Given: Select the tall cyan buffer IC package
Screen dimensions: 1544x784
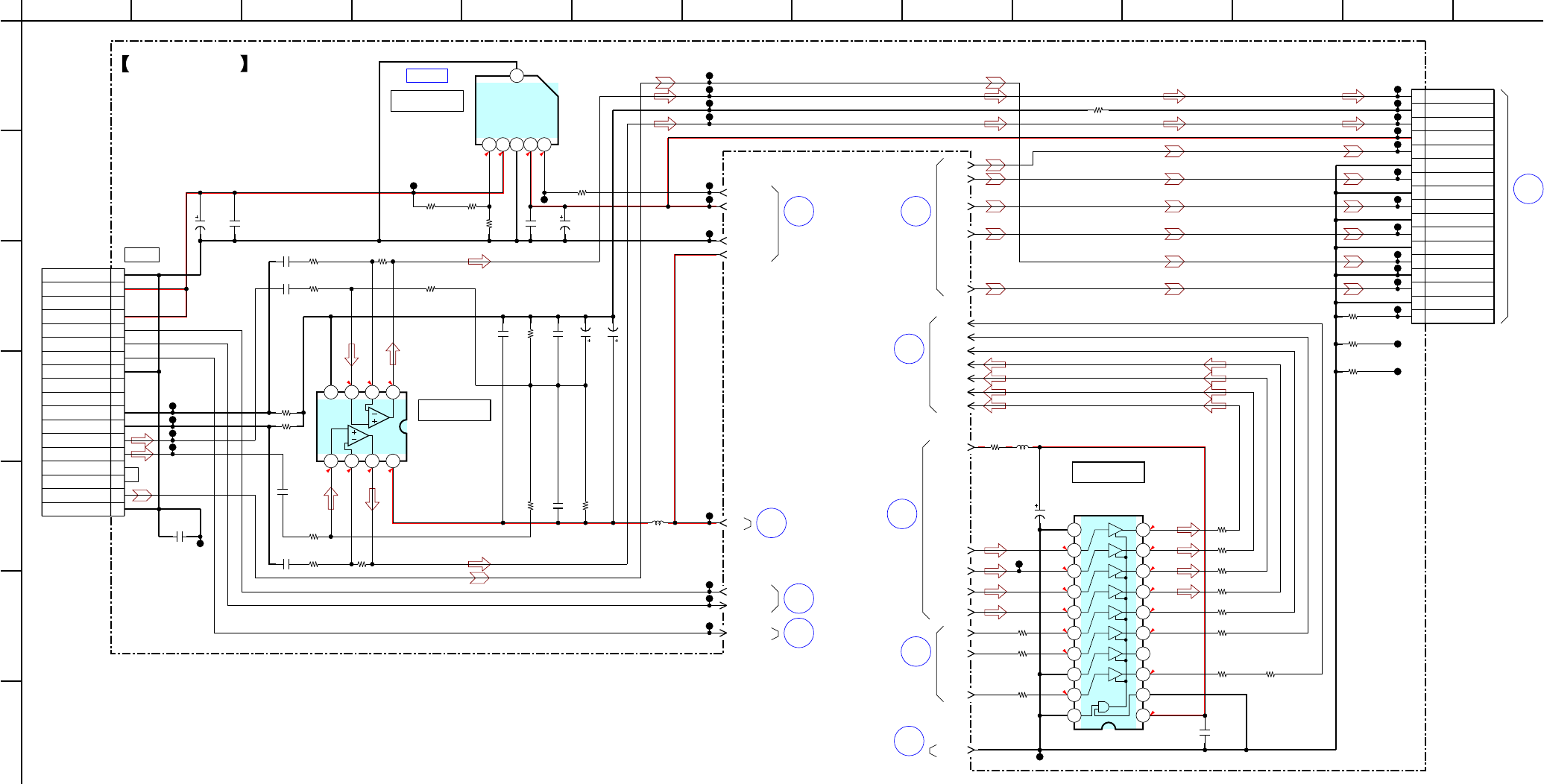Looking at the screenshot, I should (1109, 622).
